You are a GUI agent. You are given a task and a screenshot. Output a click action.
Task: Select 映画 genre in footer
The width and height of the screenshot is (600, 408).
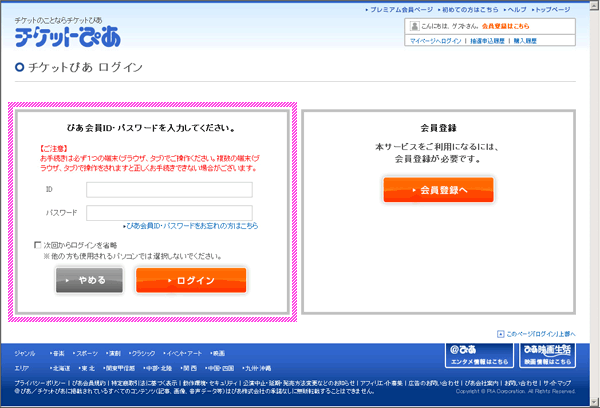coord(217,353)
